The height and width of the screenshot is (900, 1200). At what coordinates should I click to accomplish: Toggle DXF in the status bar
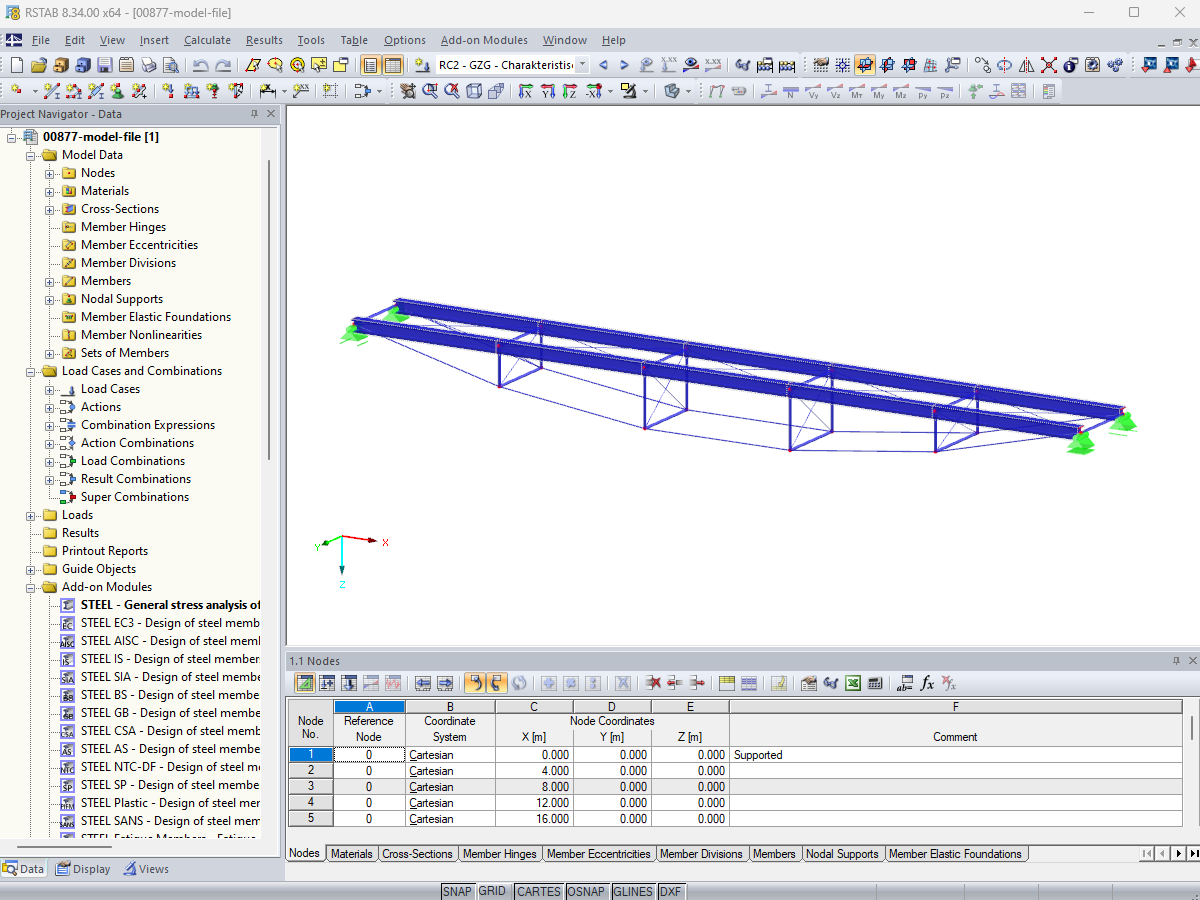click(670, 892)
